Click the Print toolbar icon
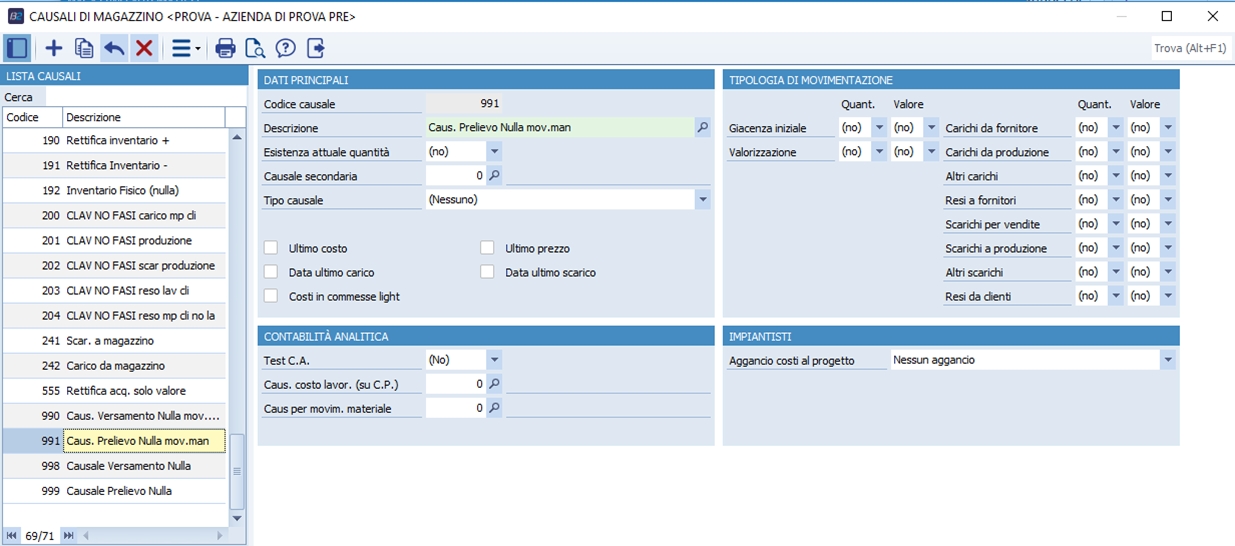 (226, 48)
